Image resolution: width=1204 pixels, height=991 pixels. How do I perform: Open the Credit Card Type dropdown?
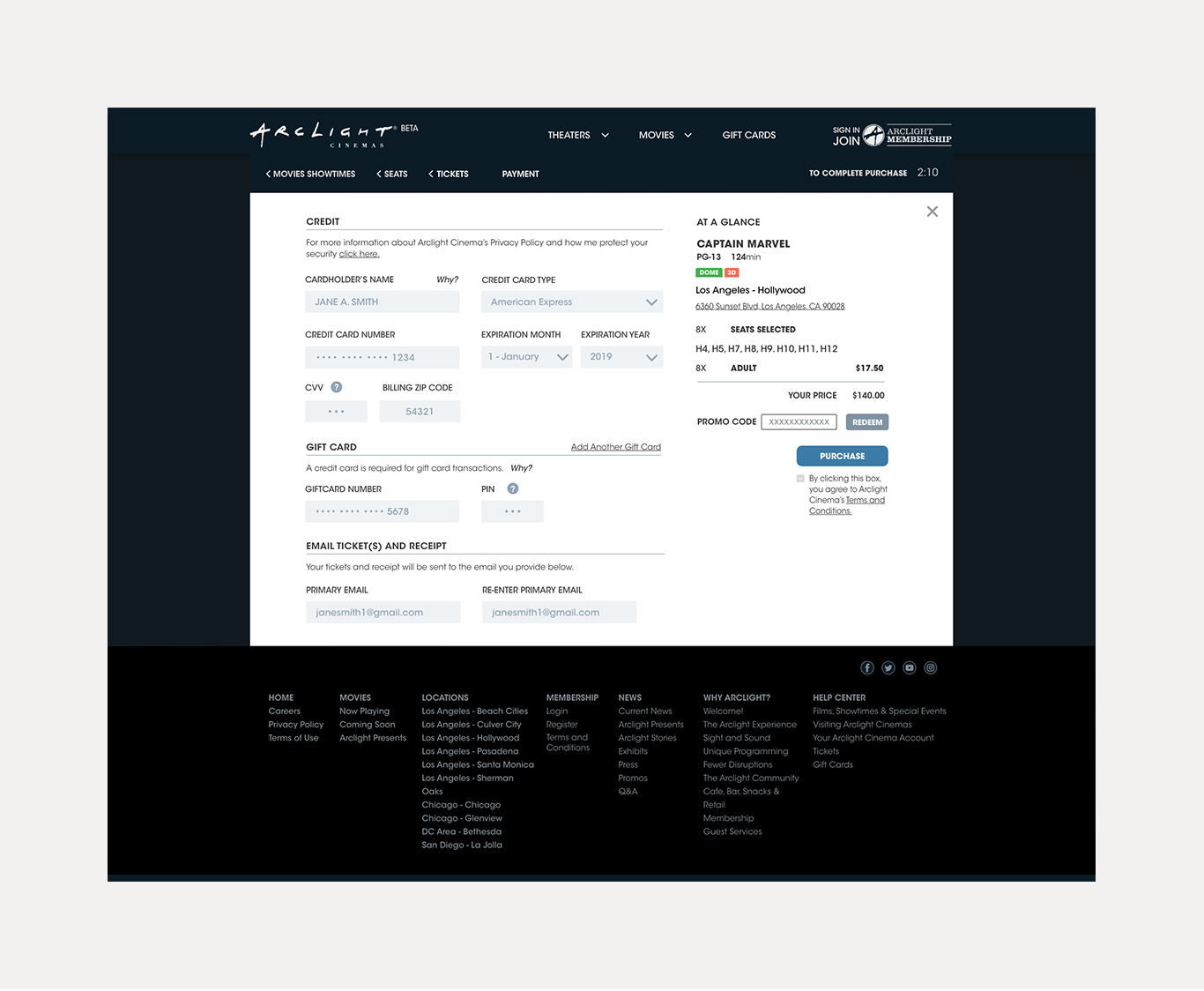pyautogui.click(x=572, y=302)
